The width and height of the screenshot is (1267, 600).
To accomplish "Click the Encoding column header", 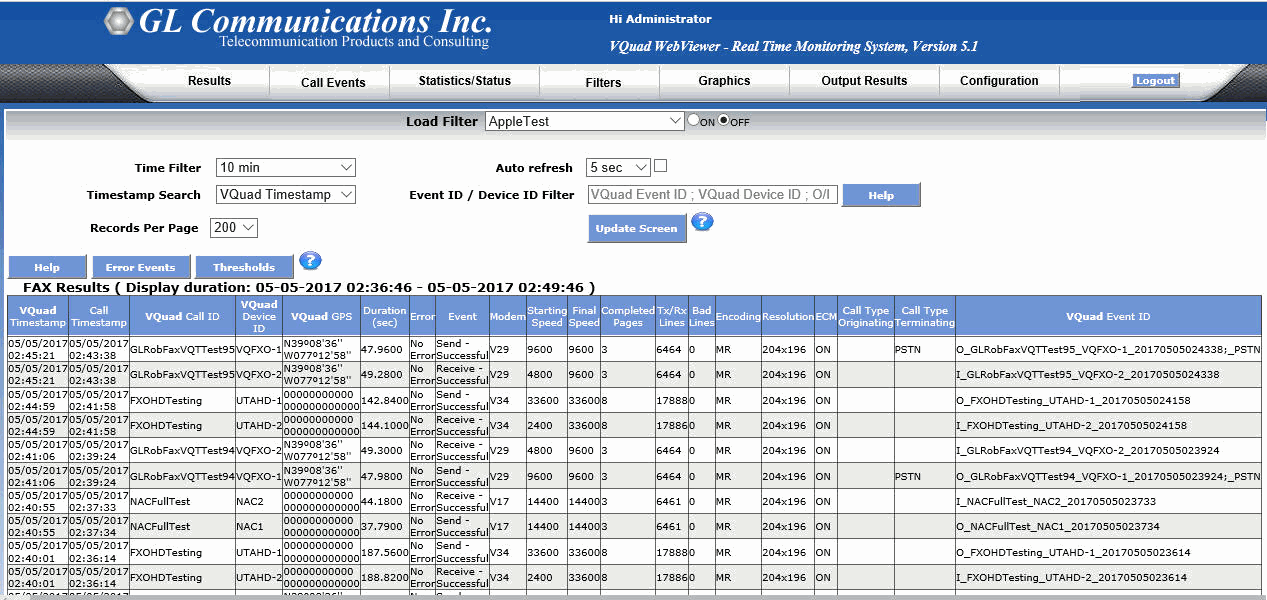I will click(x=738, y=316).
